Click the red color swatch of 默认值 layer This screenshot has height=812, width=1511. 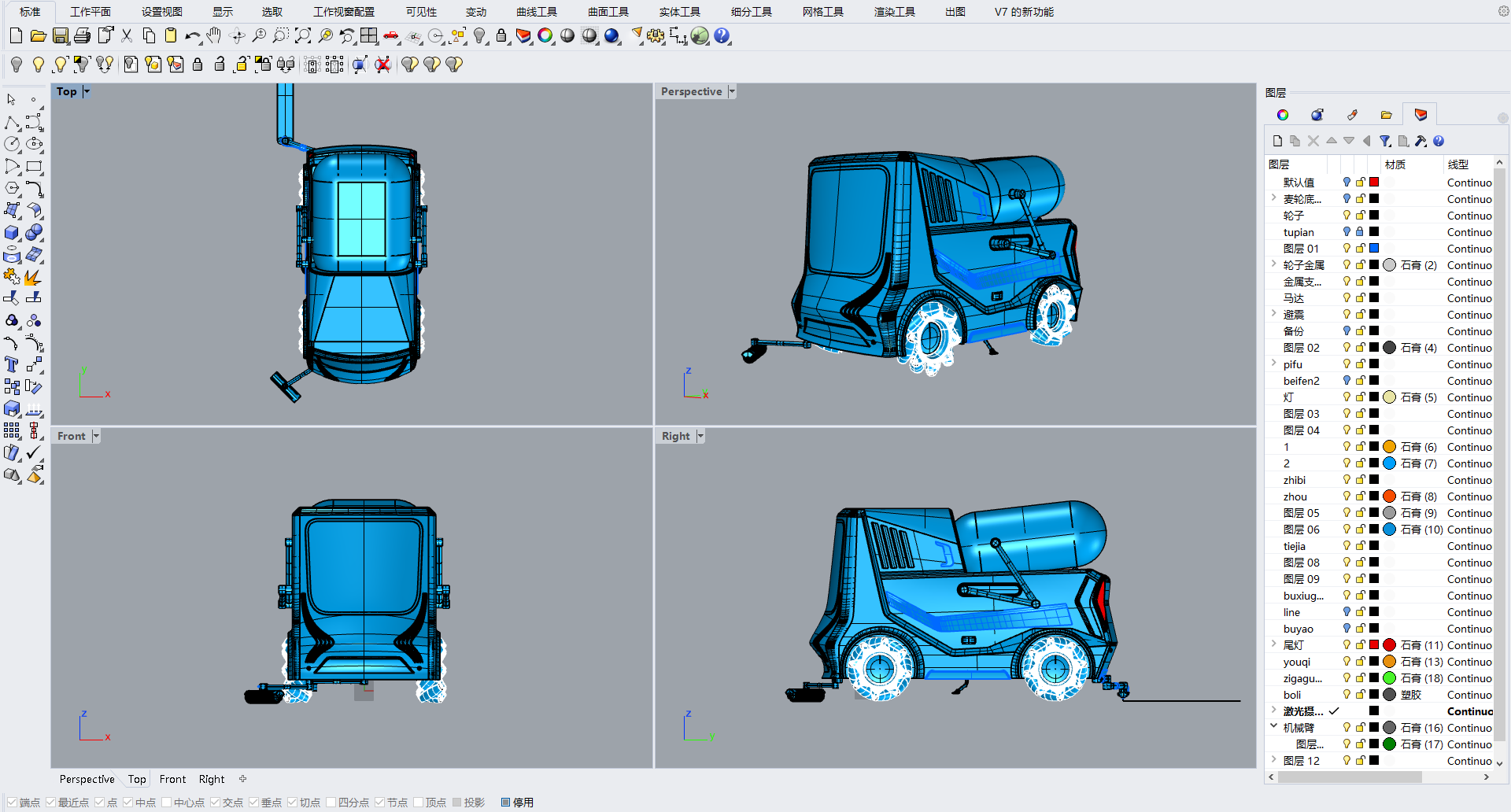[x=1374, y=182]
